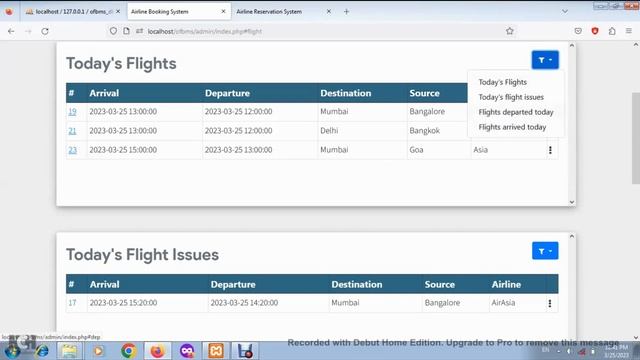Open File Explorer from taskbar
Viewport: 640px width, 360px height.
point(69,351)
